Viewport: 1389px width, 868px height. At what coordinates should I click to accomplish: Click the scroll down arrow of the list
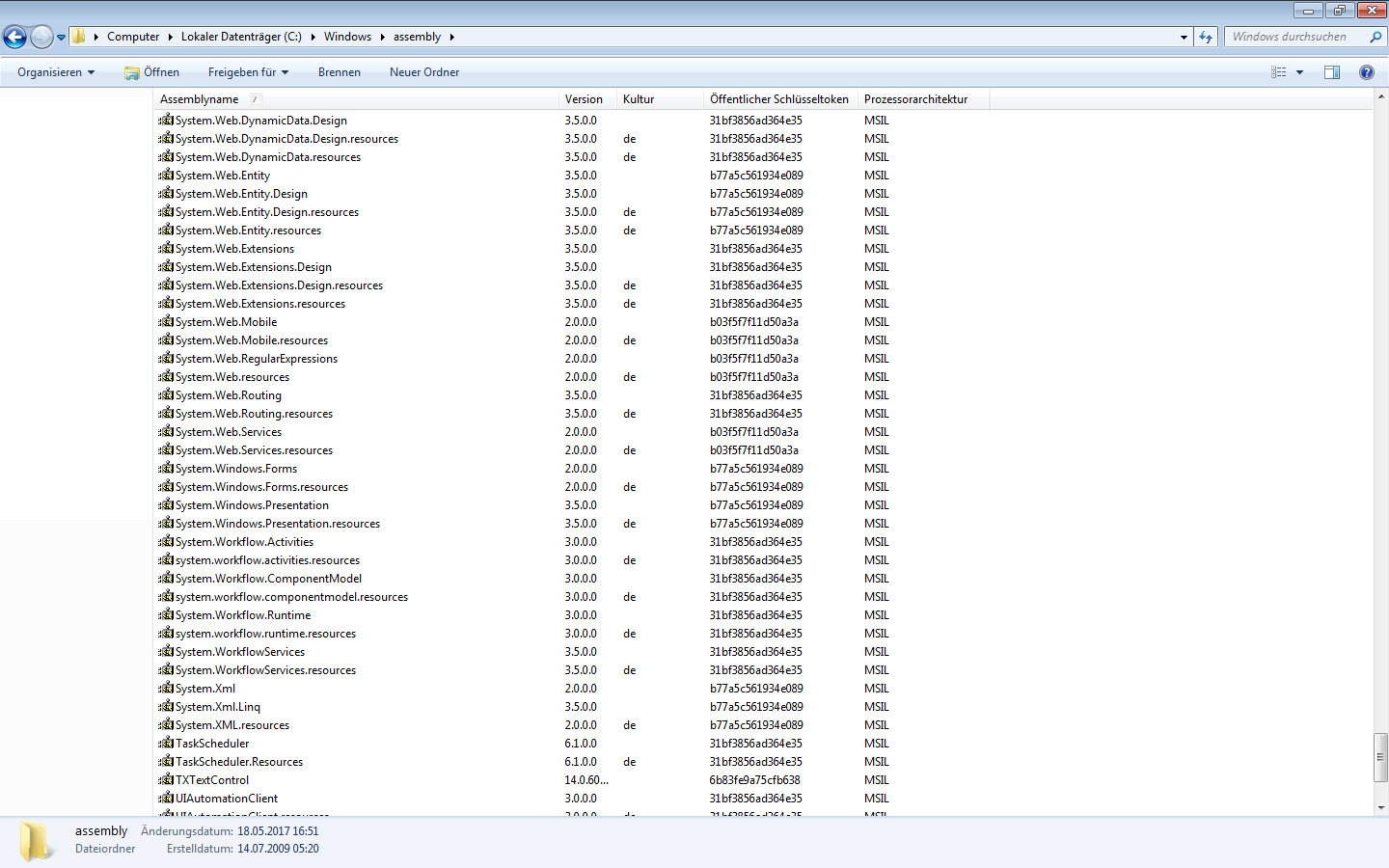[1381, 807]
